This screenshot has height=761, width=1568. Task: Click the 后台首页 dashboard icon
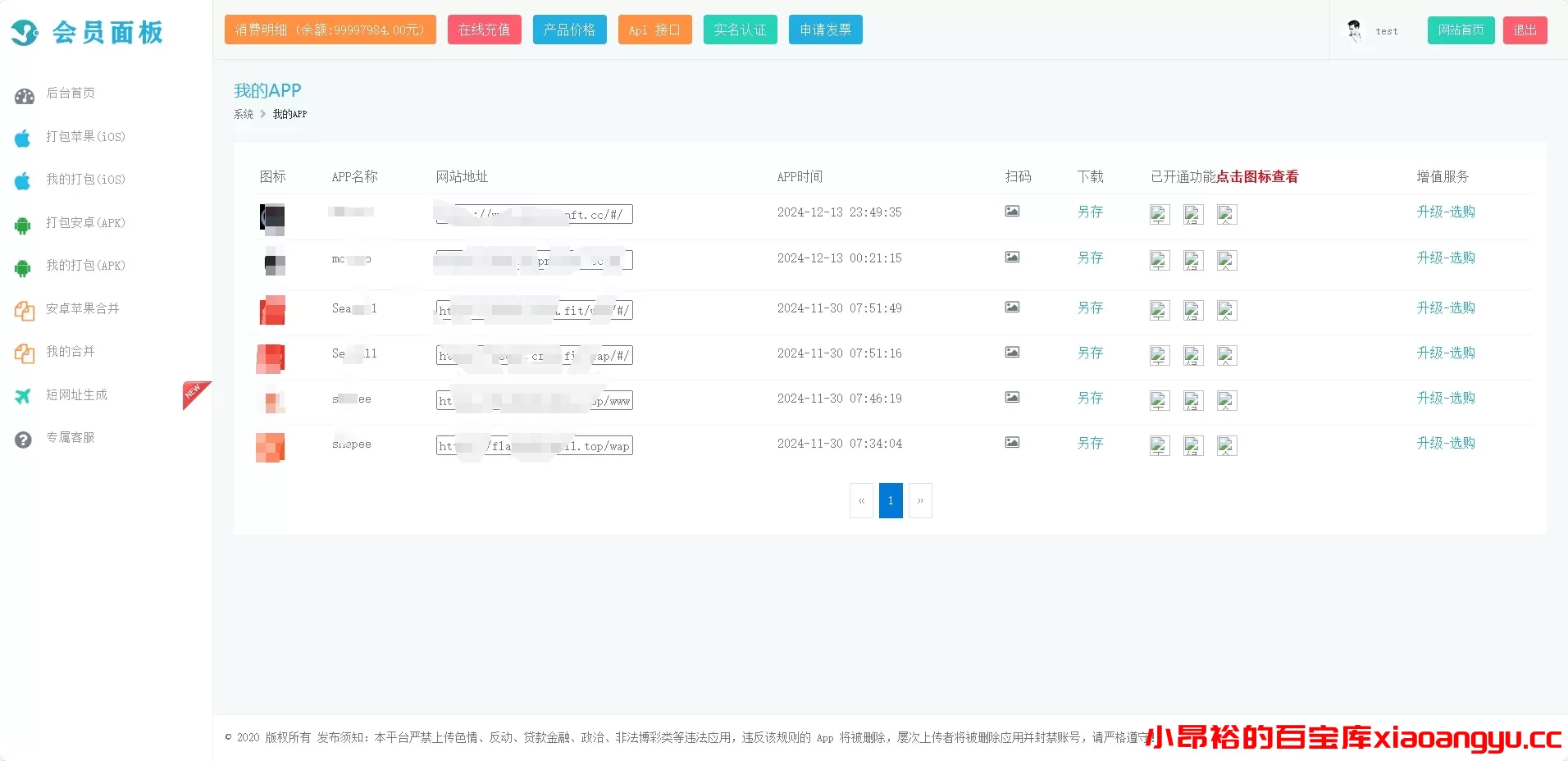pos(22,94)
